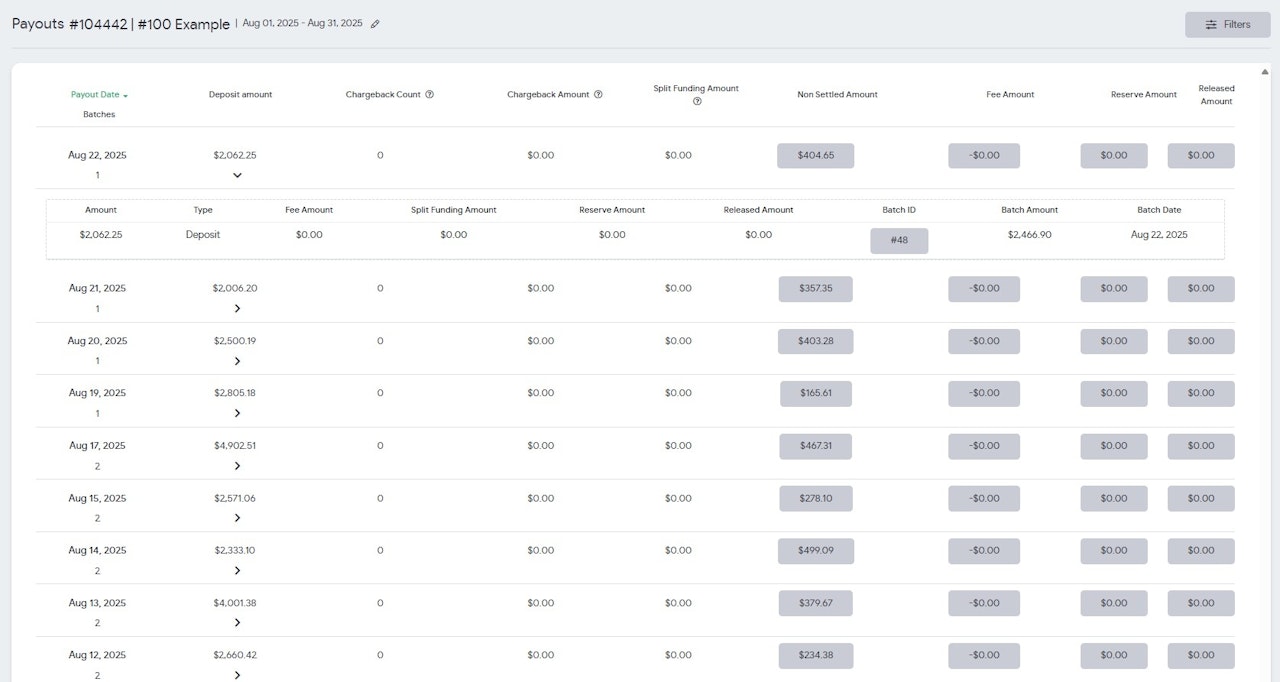1280x682 pixels.
Task: Expand the Aug 19, 2025 payout row
Action: pyautogui.click(x=237, y=413)
